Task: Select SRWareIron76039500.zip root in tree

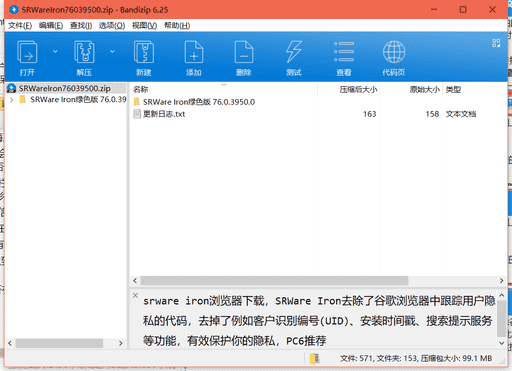Action: point(64,88)
